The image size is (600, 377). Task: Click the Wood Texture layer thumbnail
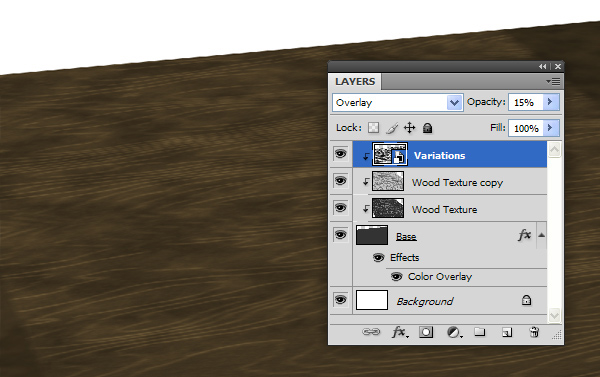pyautogui.click(x=388, y=208)
